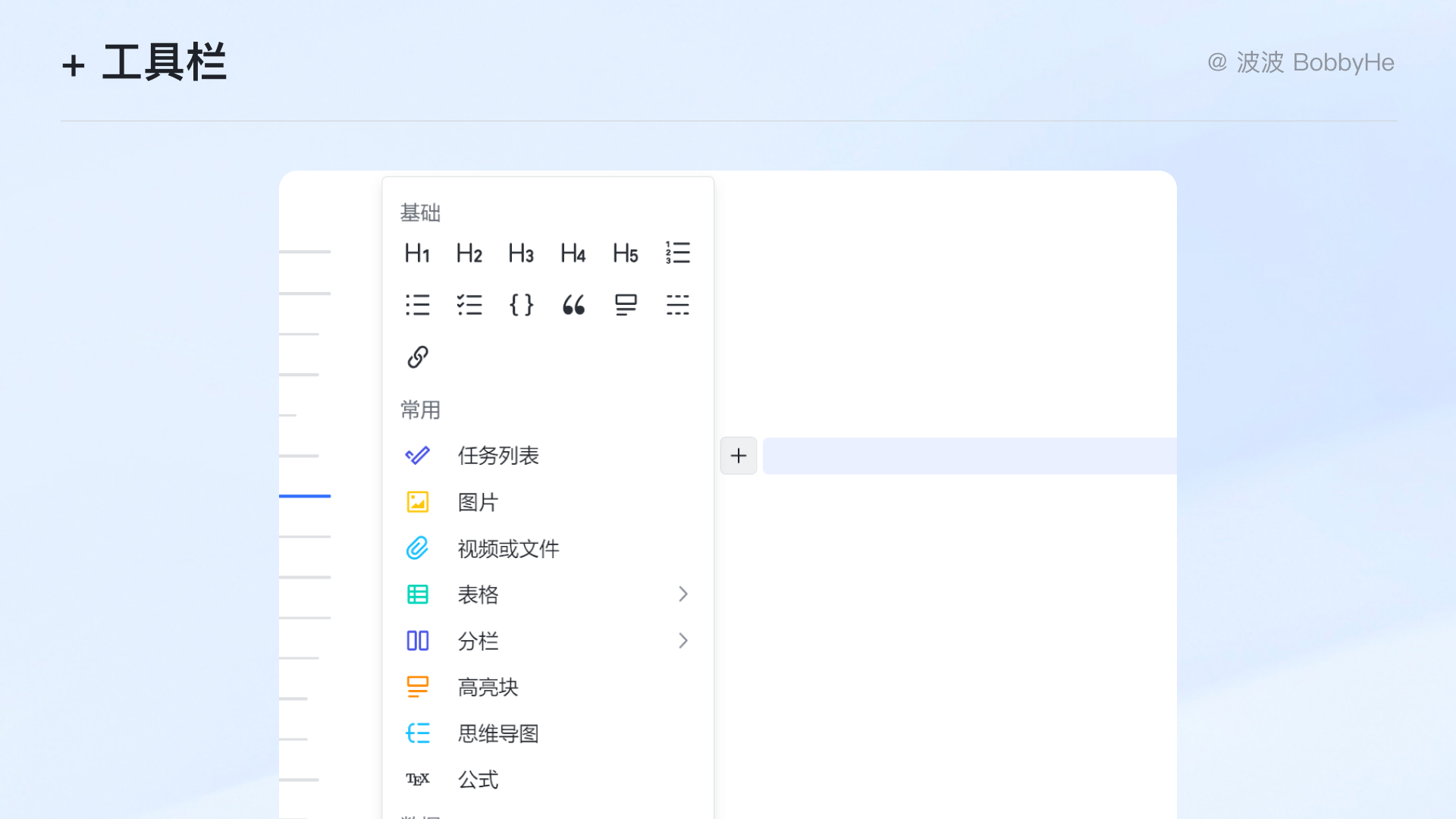Insert a dashed divider line

[x=677, y=305]
